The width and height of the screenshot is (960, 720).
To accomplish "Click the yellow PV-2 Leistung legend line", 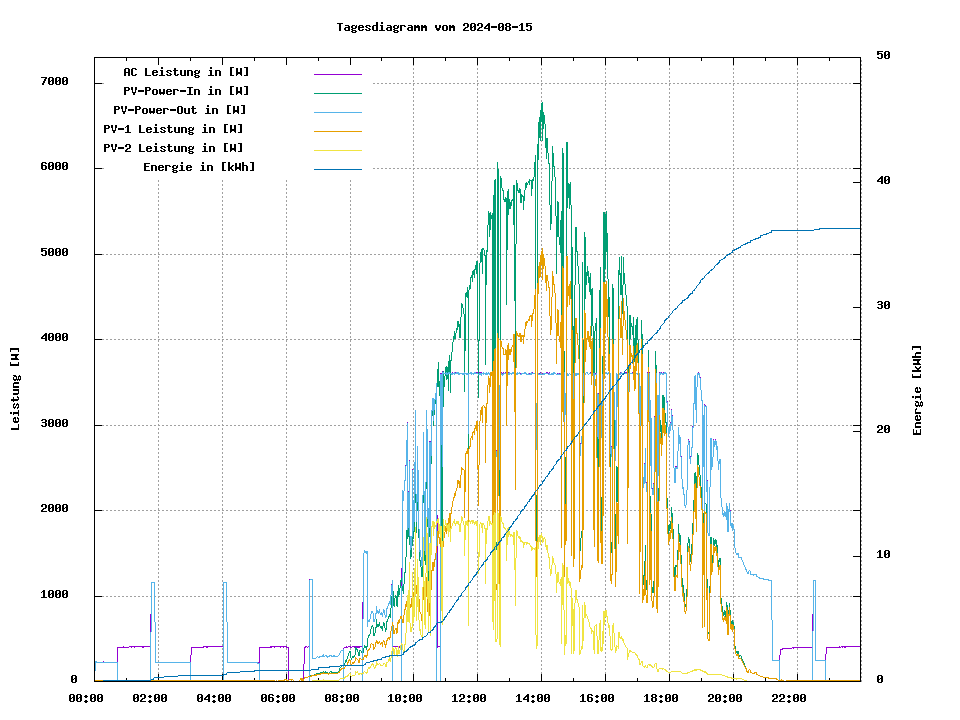I will pyautogui.click(x=337, y=150).
